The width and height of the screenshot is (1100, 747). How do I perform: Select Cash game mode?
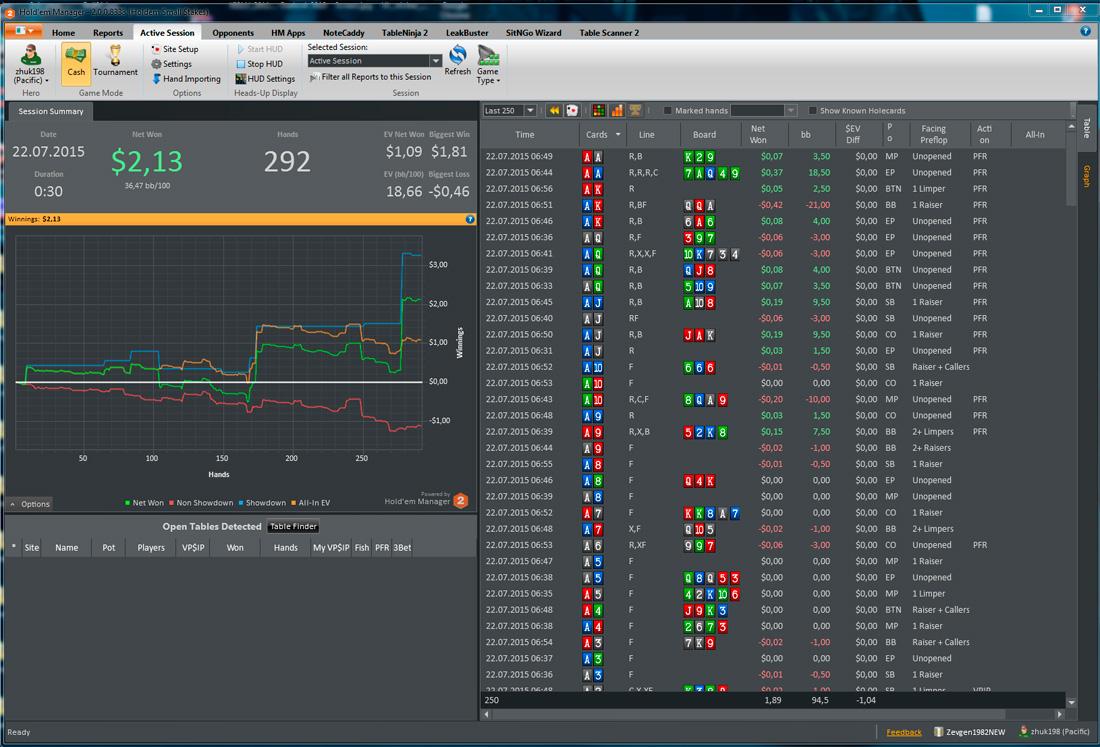[x=76, y=63]
